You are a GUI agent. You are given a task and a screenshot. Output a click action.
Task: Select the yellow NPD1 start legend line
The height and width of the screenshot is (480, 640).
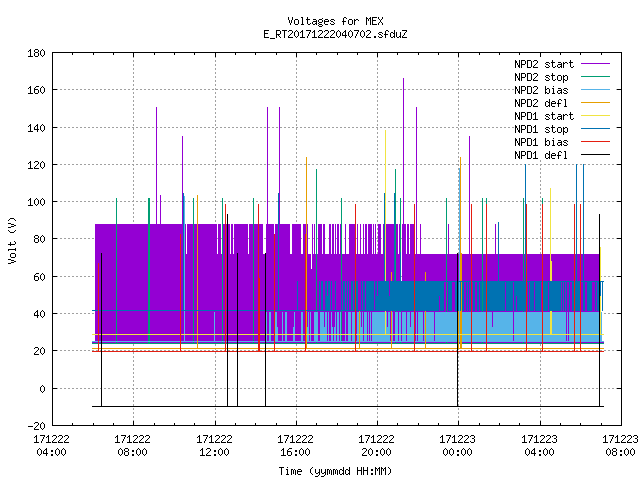pyautogui.click(x=595, y=116)
